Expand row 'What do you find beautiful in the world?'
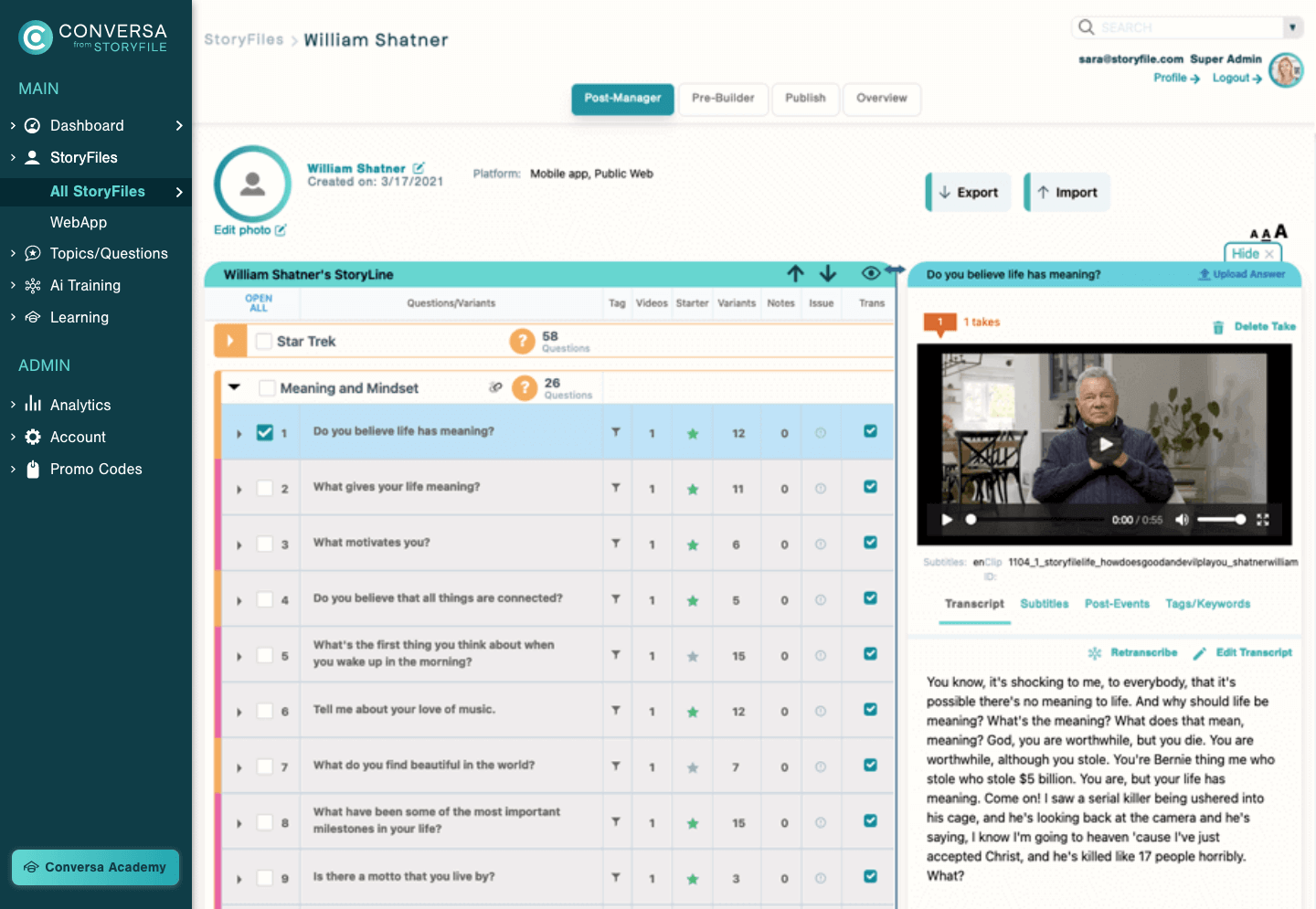This screenshot has height=909, width=1316. pos(239,768)
